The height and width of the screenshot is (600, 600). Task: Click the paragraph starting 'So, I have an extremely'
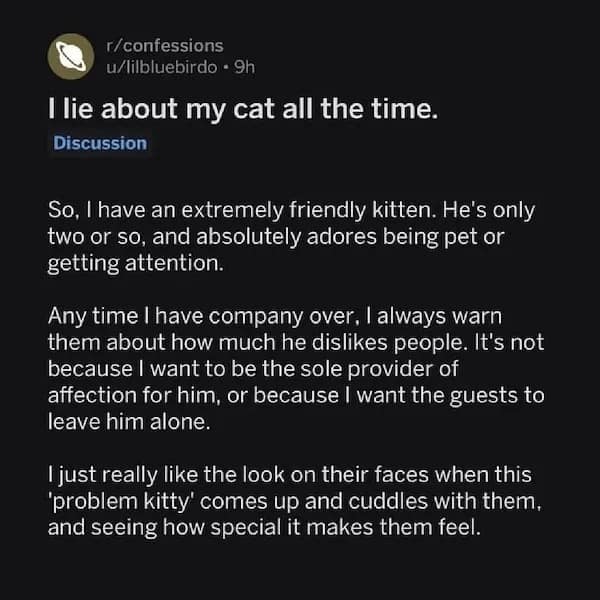290,234
